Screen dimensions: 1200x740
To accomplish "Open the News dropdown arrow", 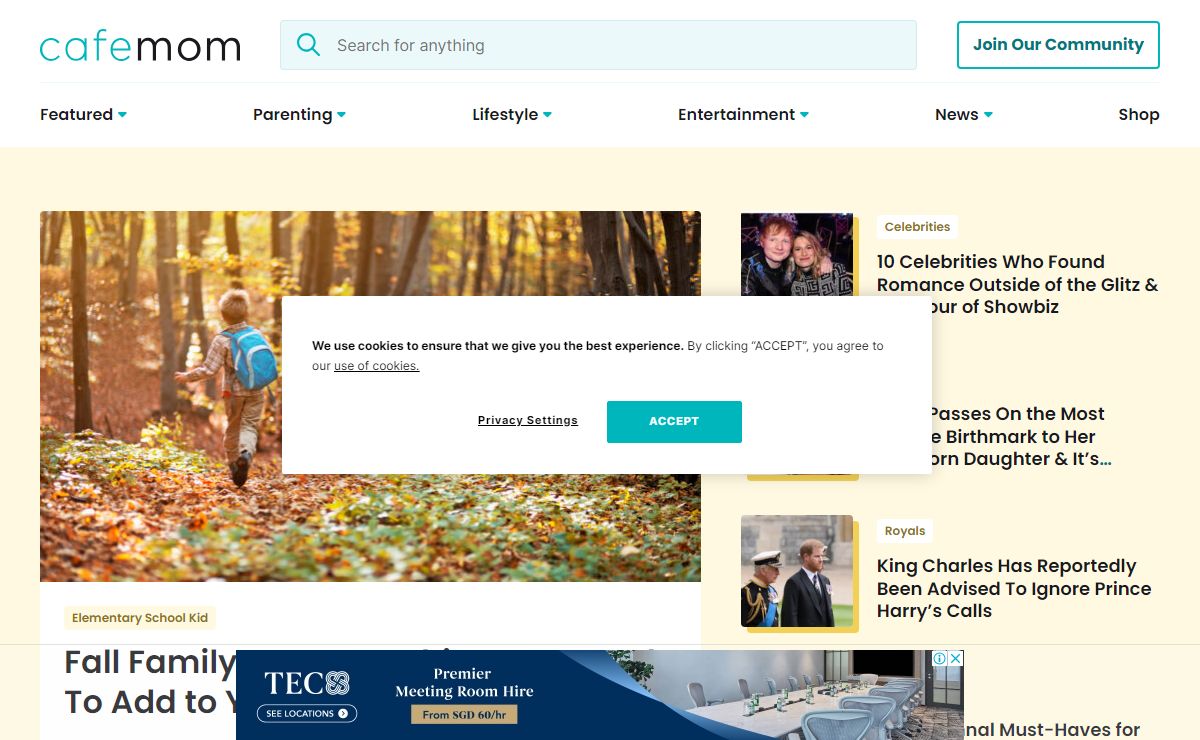I will 988,115.
